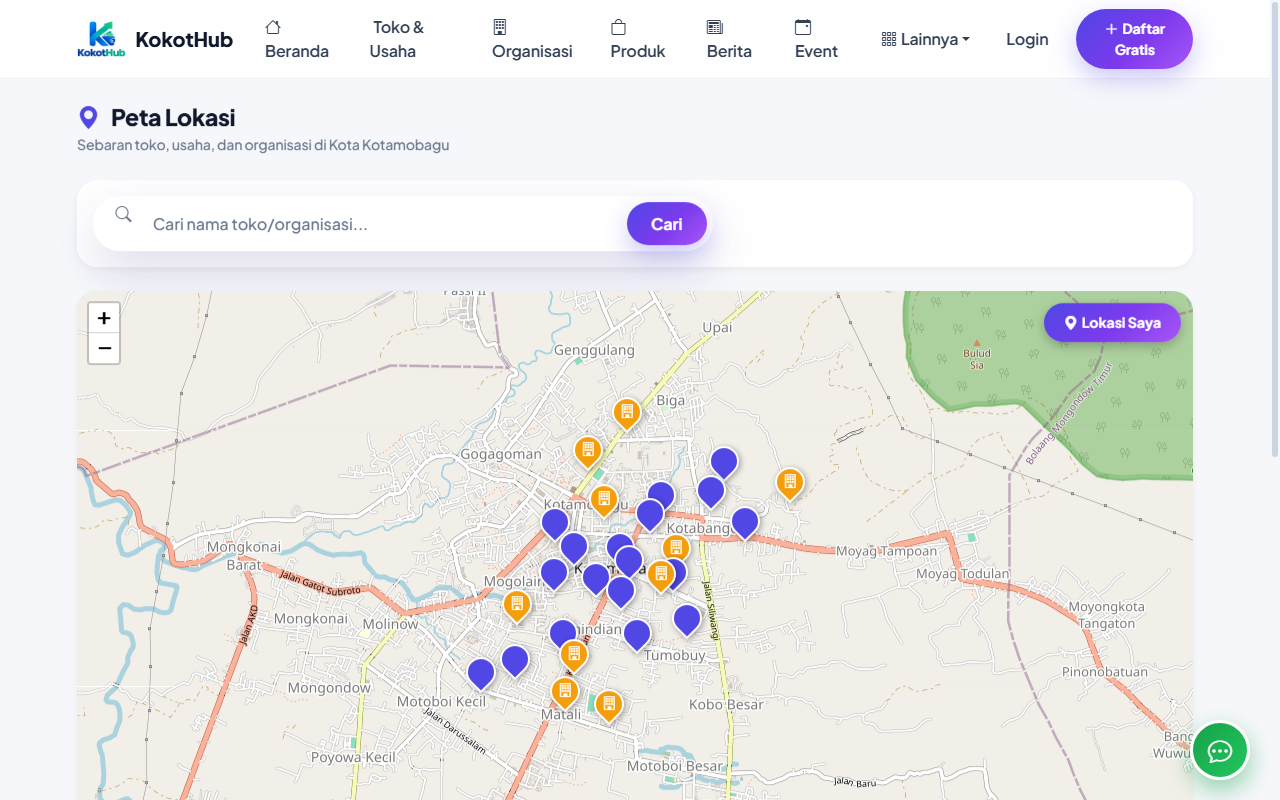
Task: Click the purple pin near Motoboi Kecil
Action: pyautogui.click(x=481, y=674)
